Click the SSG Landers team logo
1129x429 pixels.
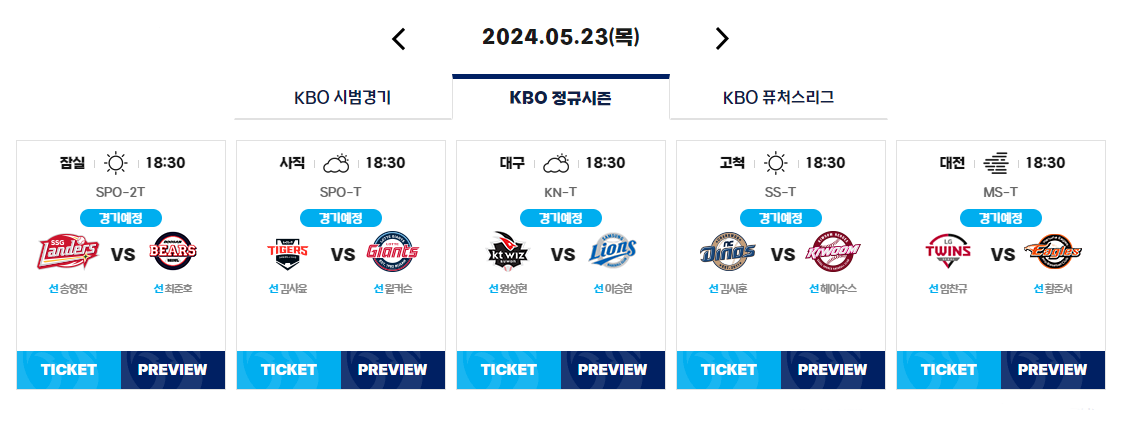[x=68, y=252]
